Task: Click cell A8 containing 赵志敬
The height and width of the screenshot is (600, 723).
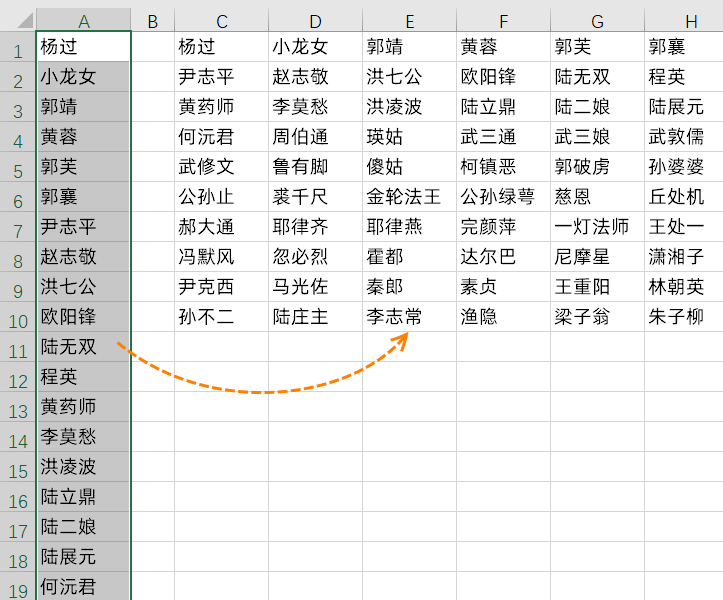Action: (83, 256)
